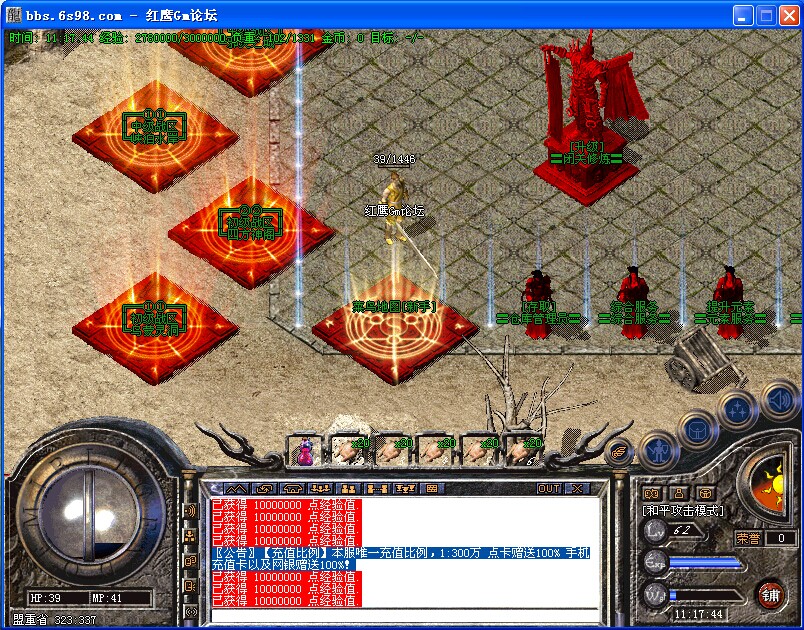Open the red 铺 shop button
Viewport: 804px width, 630px height.
click(771, 595)
